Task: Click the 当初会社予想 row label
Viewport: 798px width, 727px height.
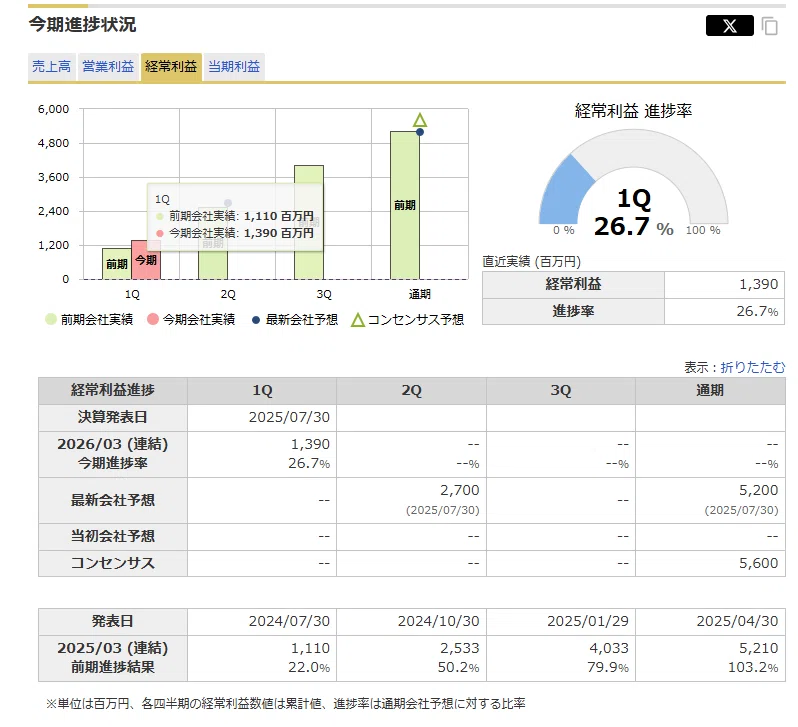Action: click(112, 536)
